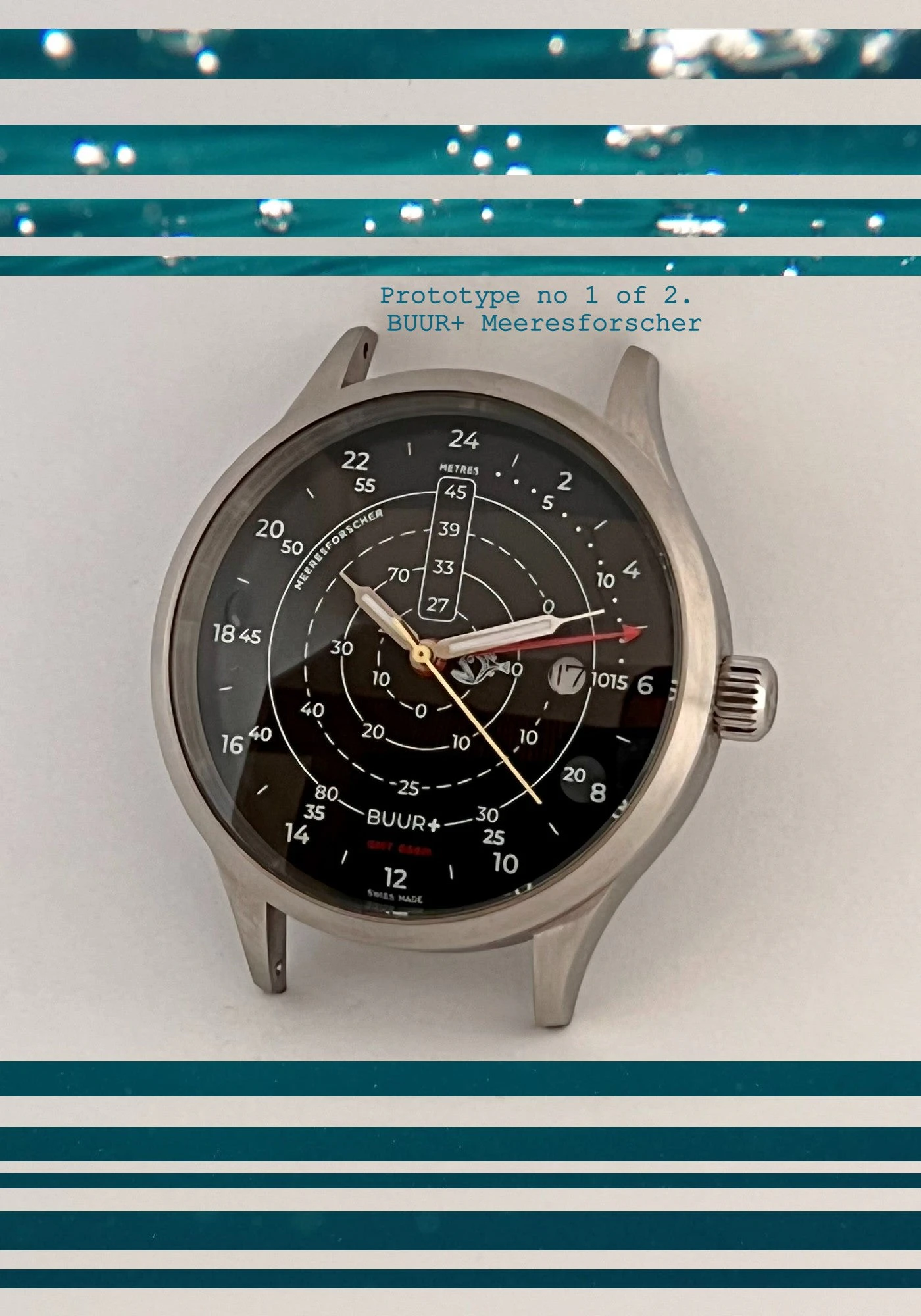This screenshot has width=921, height=1316.
Task: Select the "BUUR+ Meeresforscher" caption line
Action: coord(543,323)
